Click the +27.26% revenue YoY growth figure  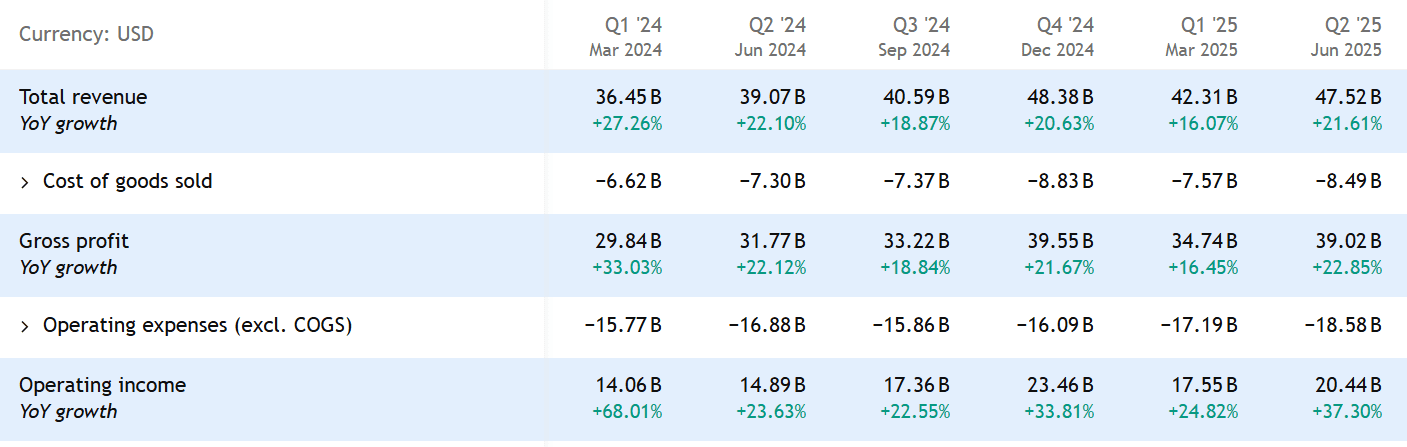[x=628, y=124]
